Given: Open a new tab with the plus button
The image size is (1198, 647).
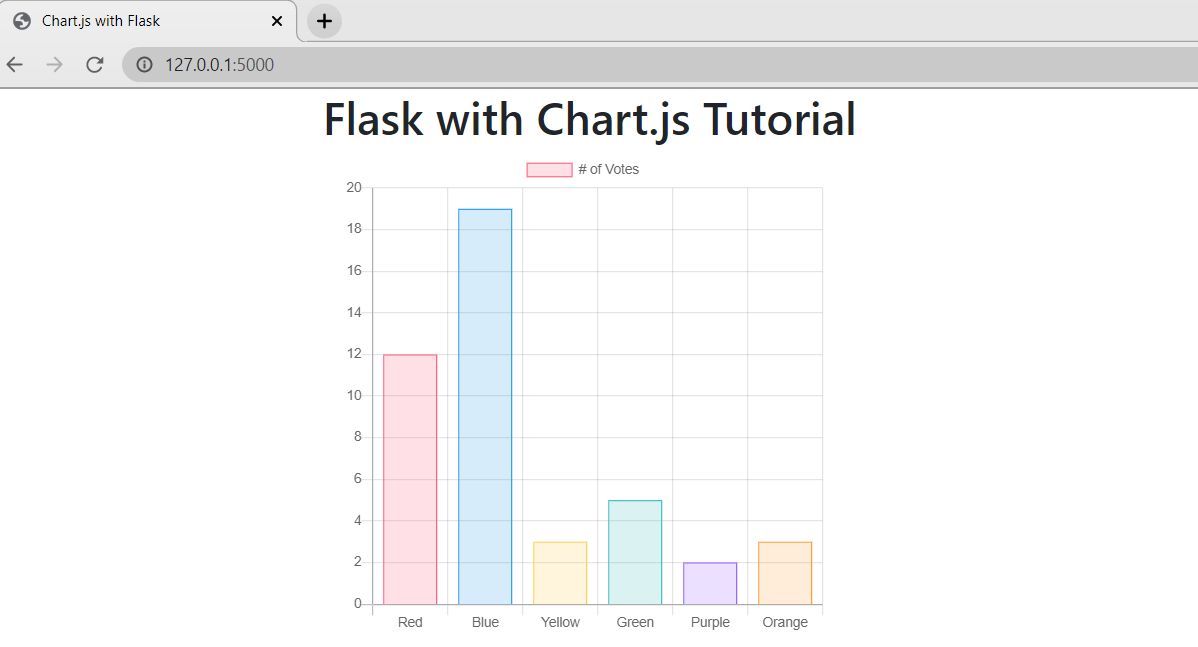Looking at the screenshot, I should coord(324,21).
